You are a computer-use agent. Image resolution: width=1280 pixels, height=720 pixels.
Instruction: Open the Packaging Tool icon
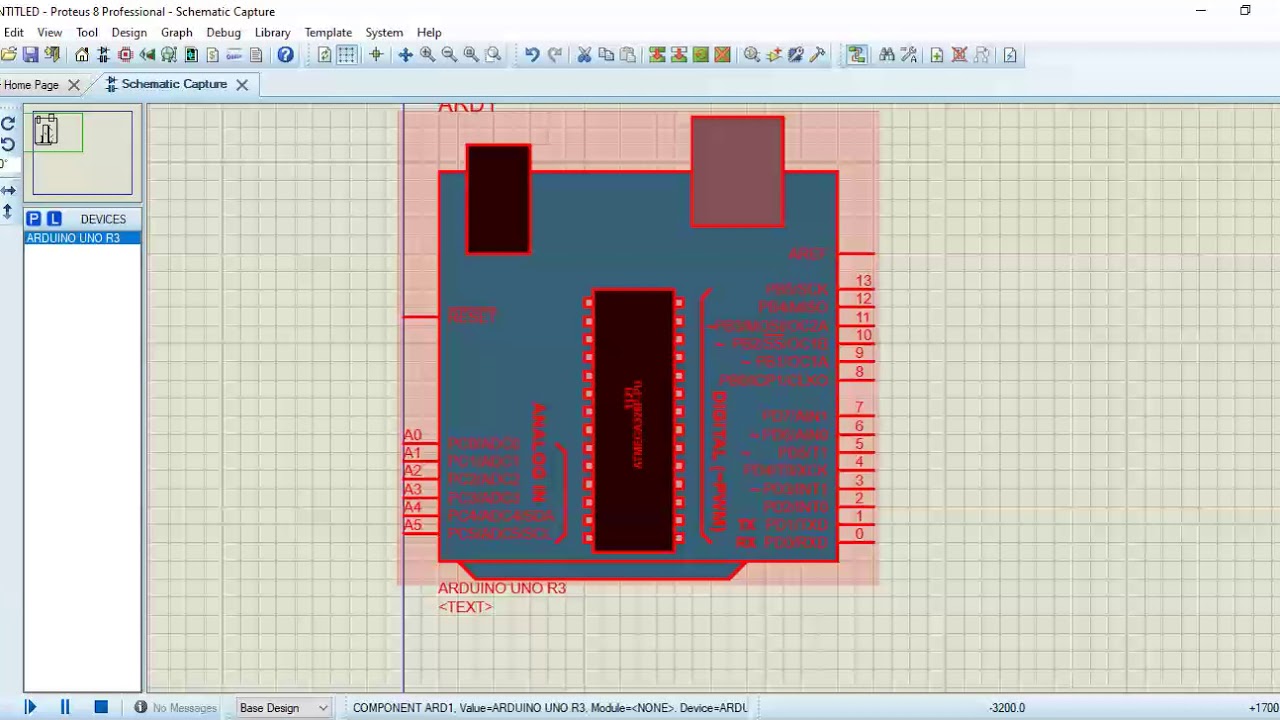tap(796, 55)
